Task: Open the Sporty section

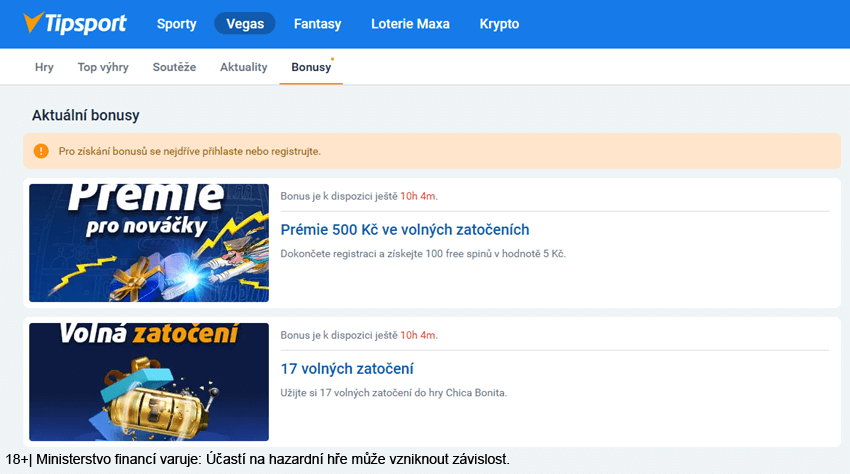Action: tap(176, 24)
